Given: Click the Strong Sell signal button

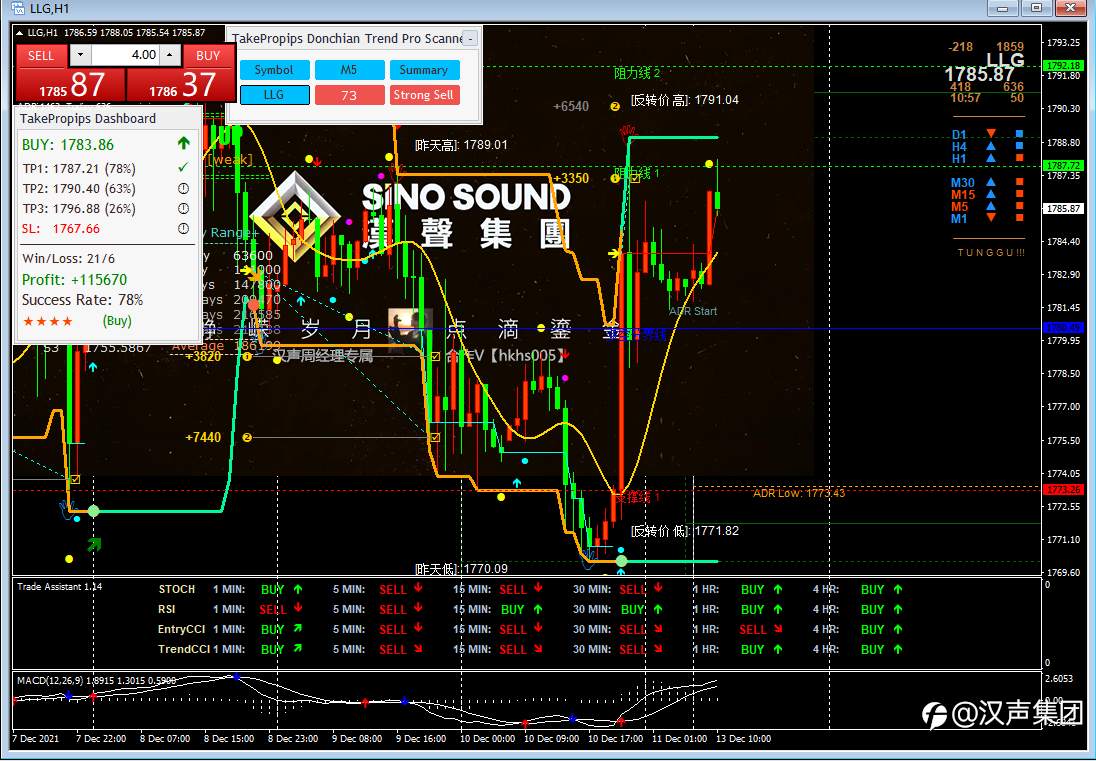Looking at the screenshot, I should pyautogui.click(x=424, y=95).
